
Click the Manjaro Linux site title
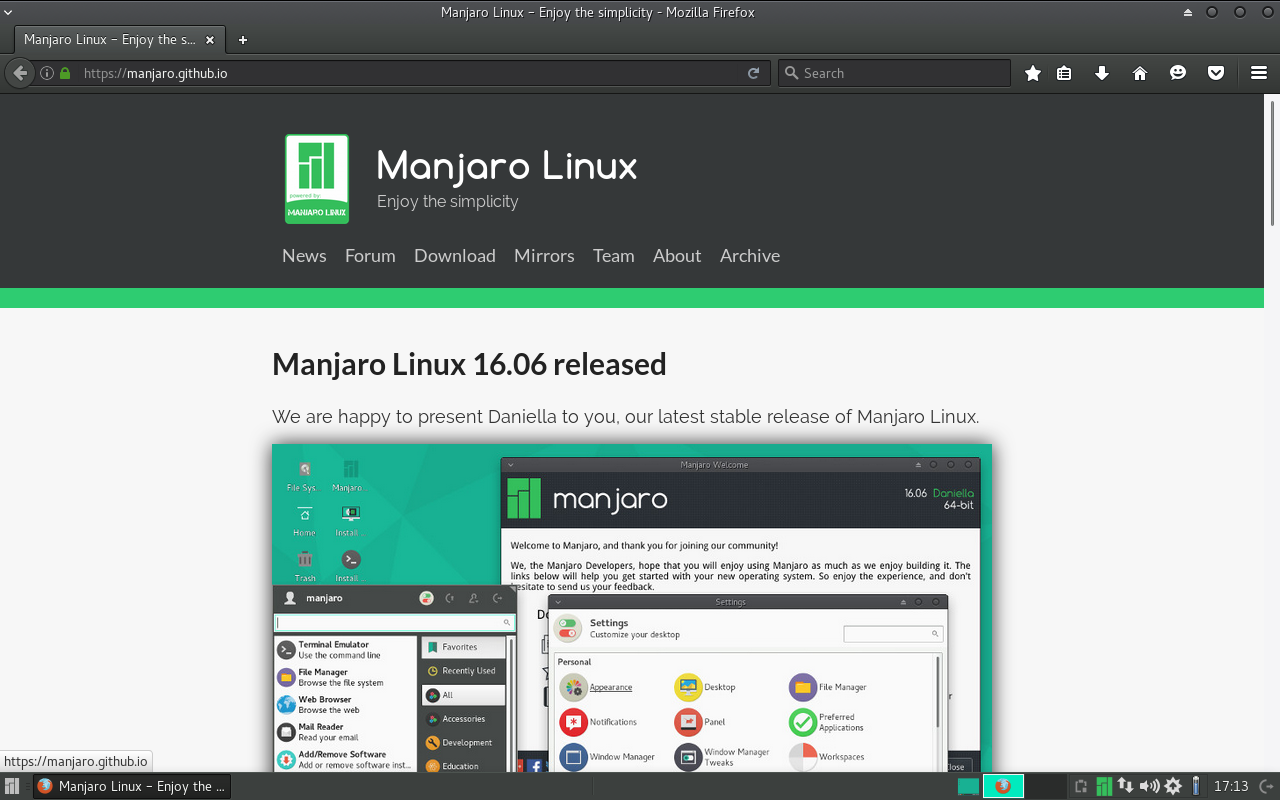point(507,166)
